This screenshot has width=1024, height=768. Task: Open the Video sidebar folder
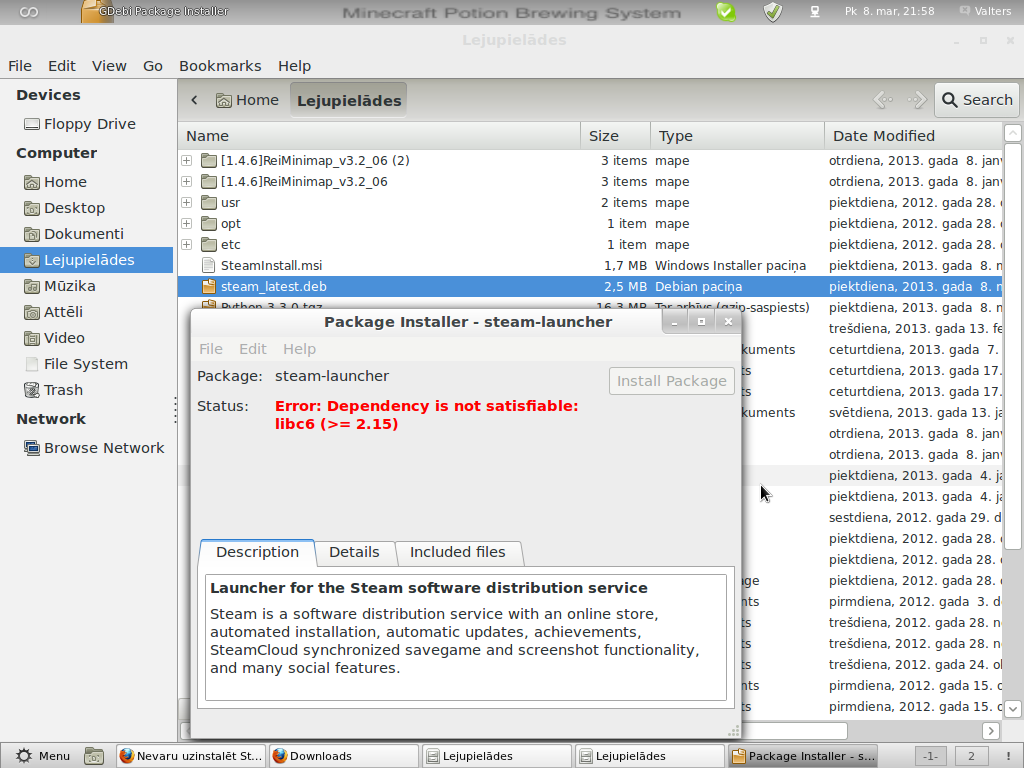tap(54, 338)
